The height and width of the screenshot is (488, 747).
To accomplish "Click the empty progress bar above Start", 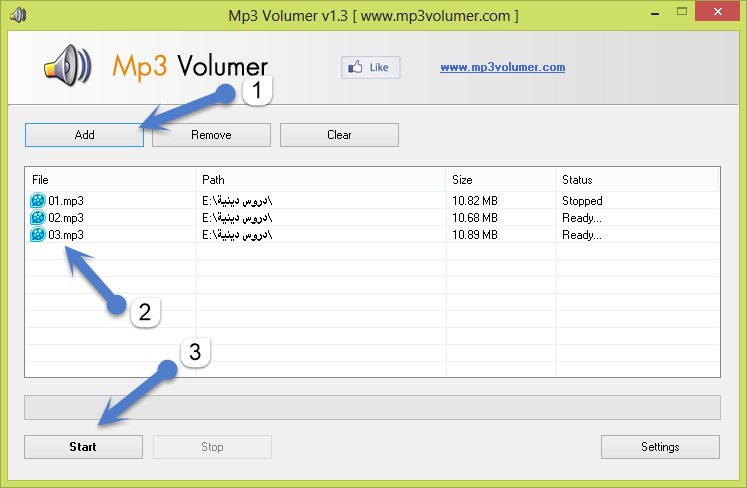I will 372,407.
